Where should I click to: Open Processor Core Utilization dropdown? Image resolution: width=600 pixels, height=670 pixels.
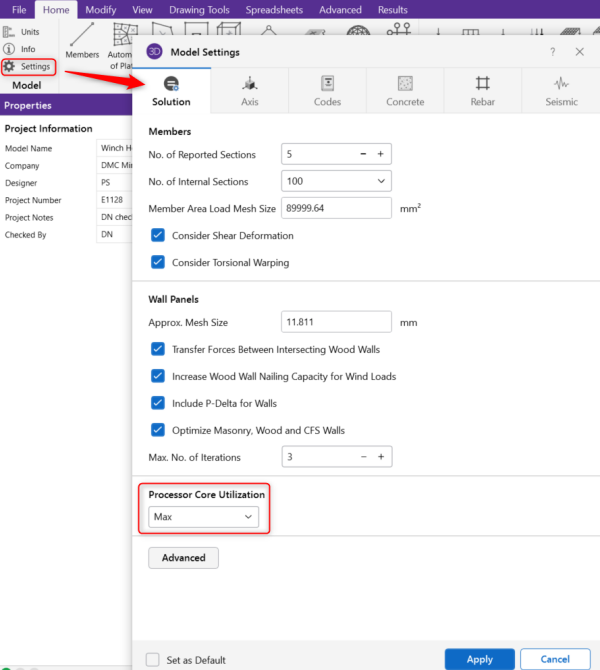[x=203, y=517]
